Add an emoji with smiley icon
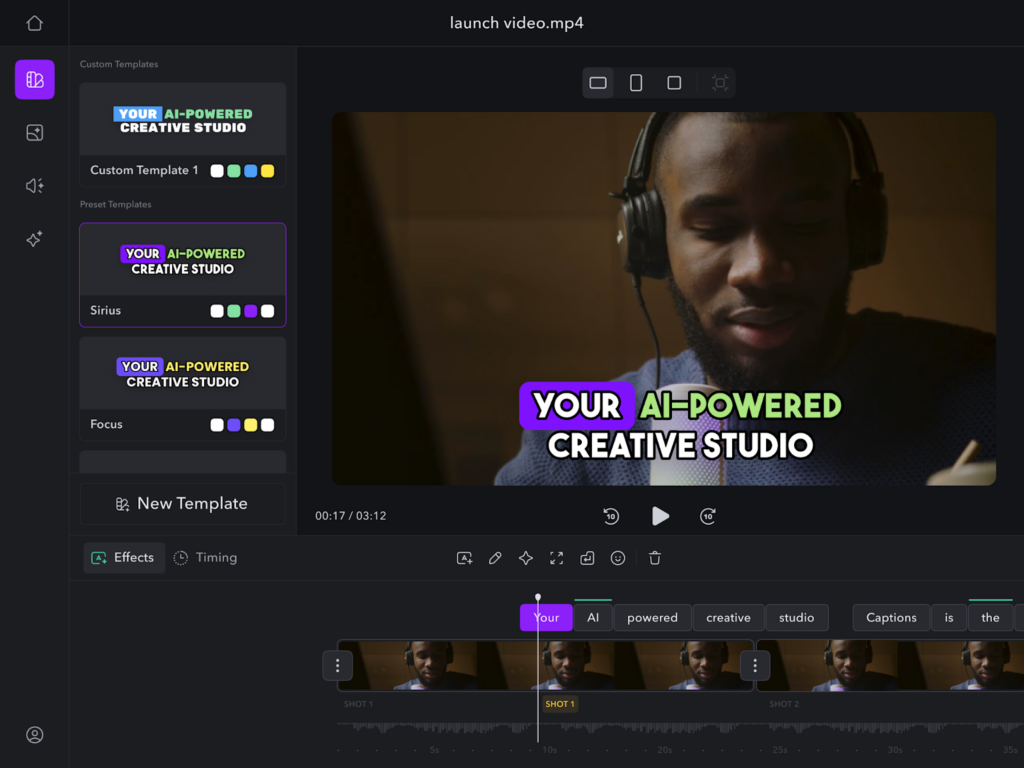This screenshot has width=1024, height=768. pos(618,558)
